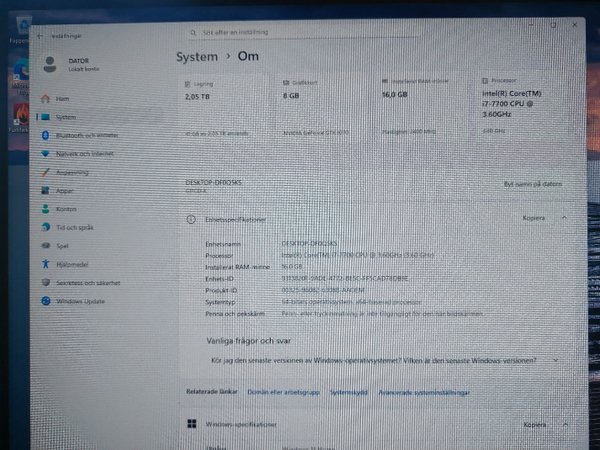Image resolution: width=600 pixels, height=450 pixels.
Task: Collapse the Enhetsspecifikationer section chevron
Action: pos(563,217)
